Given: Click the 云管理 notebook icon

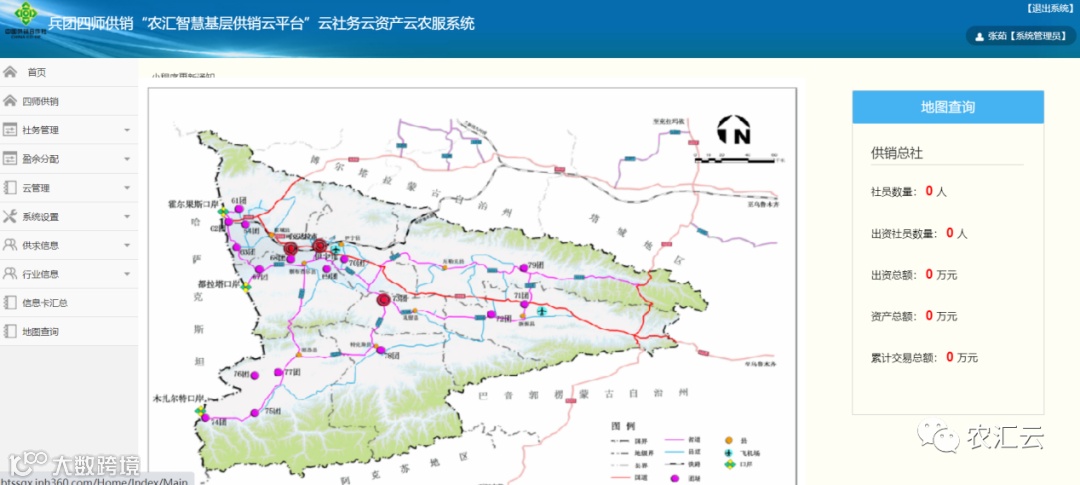Looking at the screenshot, I should coord(10,187).
